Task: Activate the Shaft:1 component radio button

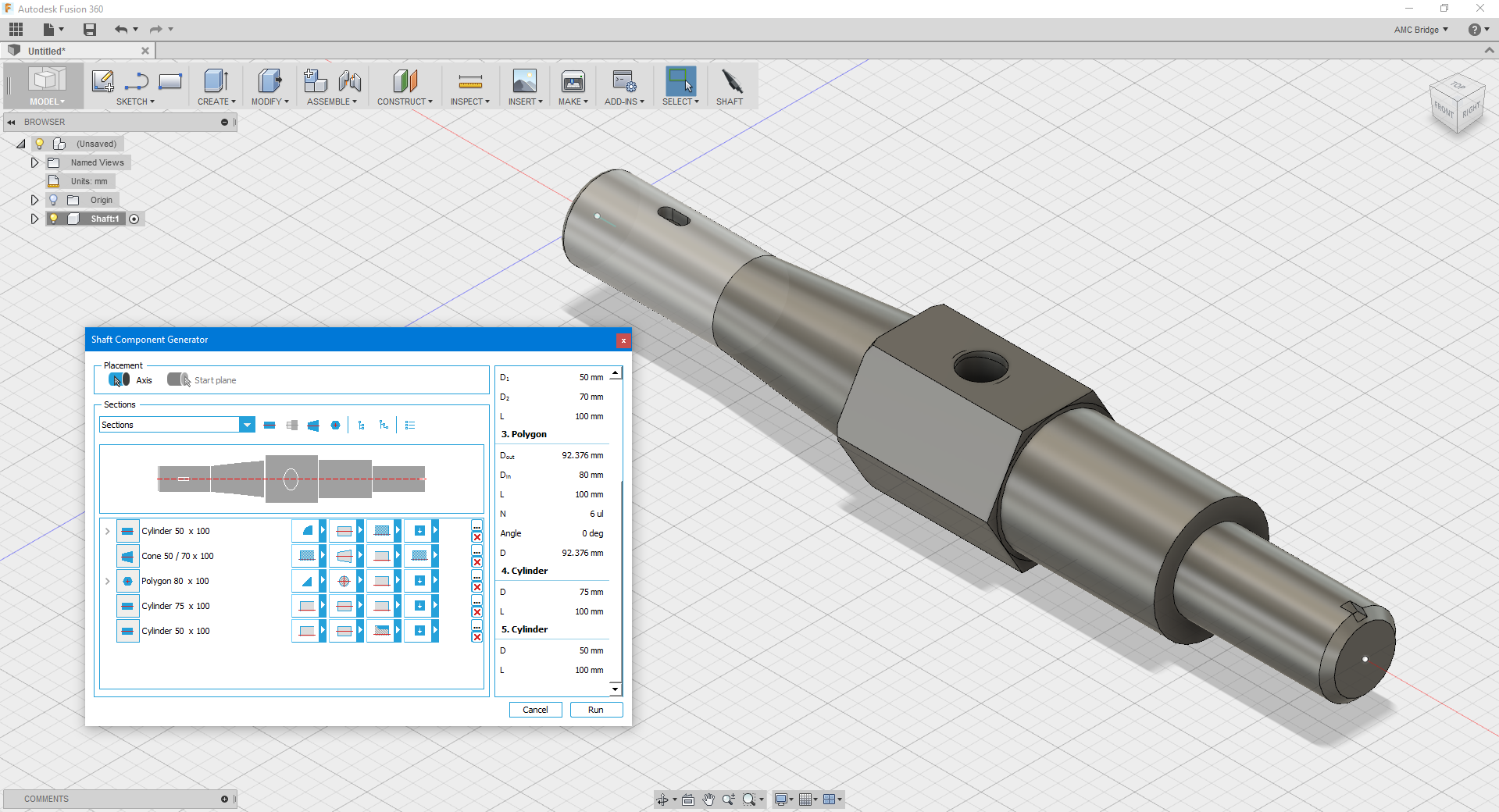Action: [x=134, y=219]
